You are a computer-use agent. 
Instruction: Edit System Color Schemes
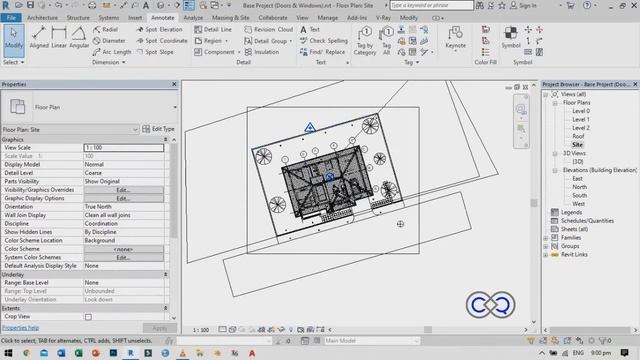coord(124,258)
